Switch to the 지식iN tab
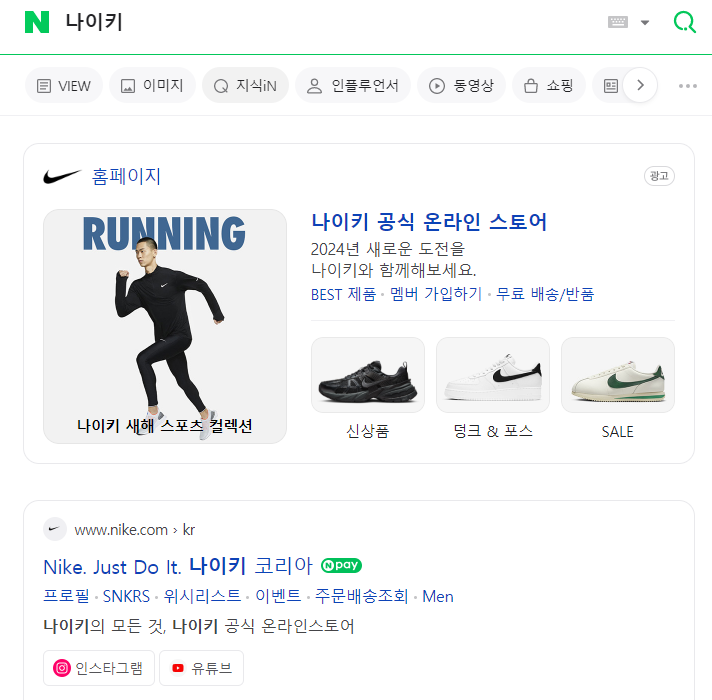 click(245, 85)
